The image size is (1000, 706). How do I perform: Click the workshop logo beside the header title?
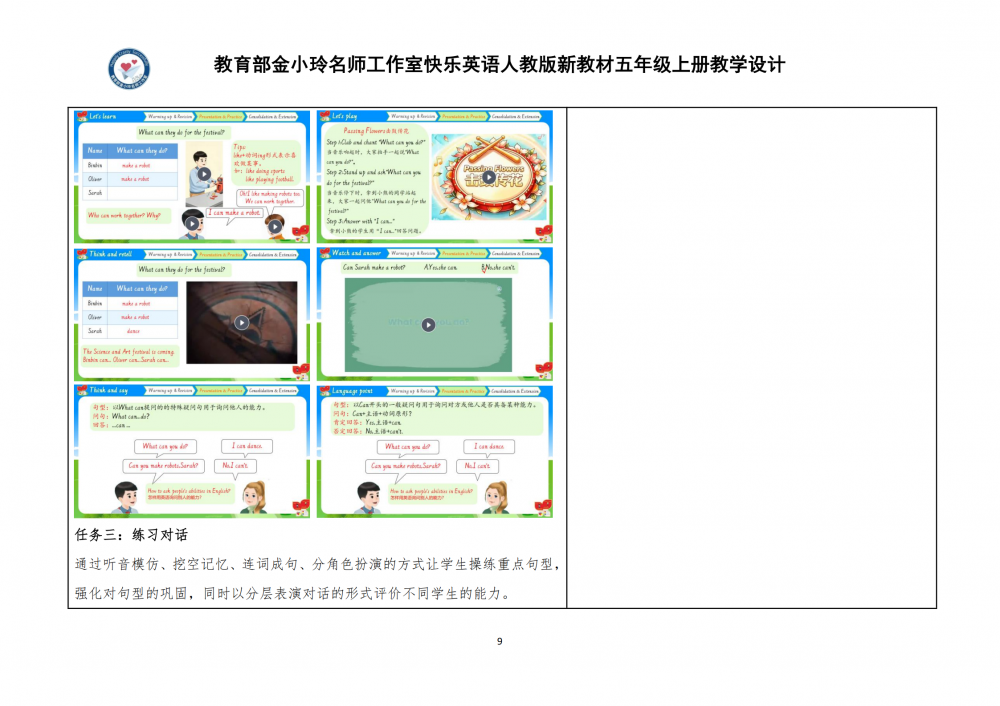click(x=129, y=68)
